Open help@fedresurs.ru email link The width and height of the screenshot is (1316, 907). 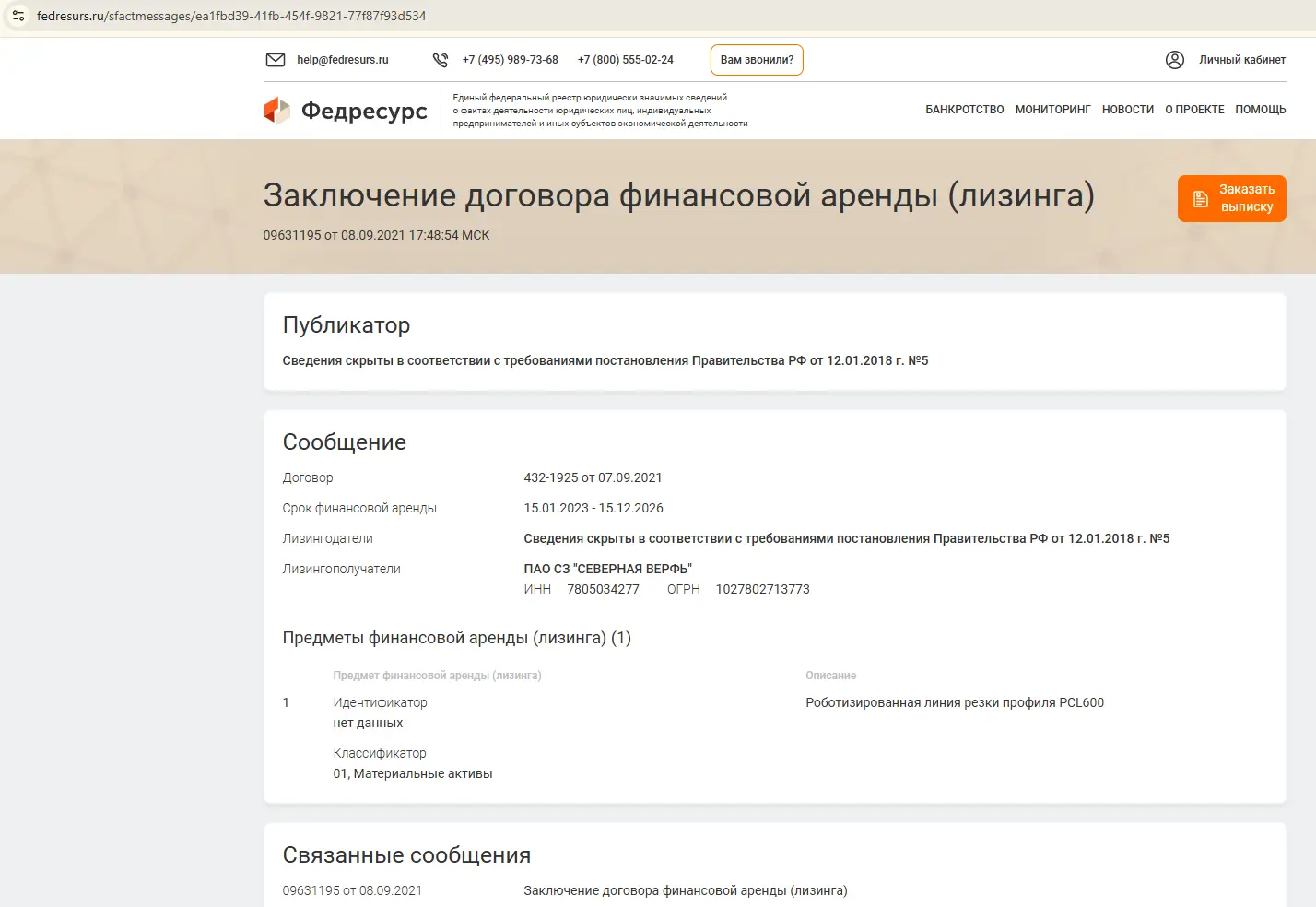tap(343, 60)
